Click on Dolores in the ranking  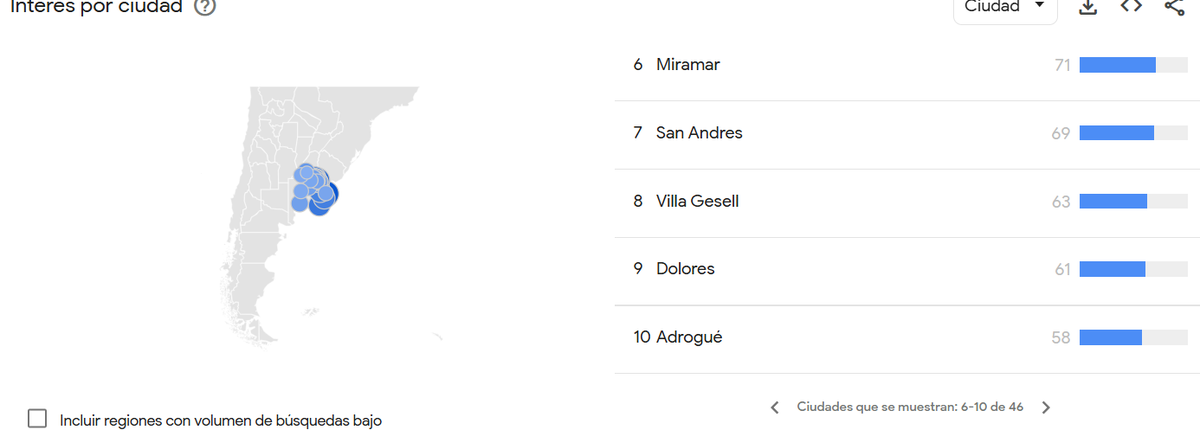(685, 269)
